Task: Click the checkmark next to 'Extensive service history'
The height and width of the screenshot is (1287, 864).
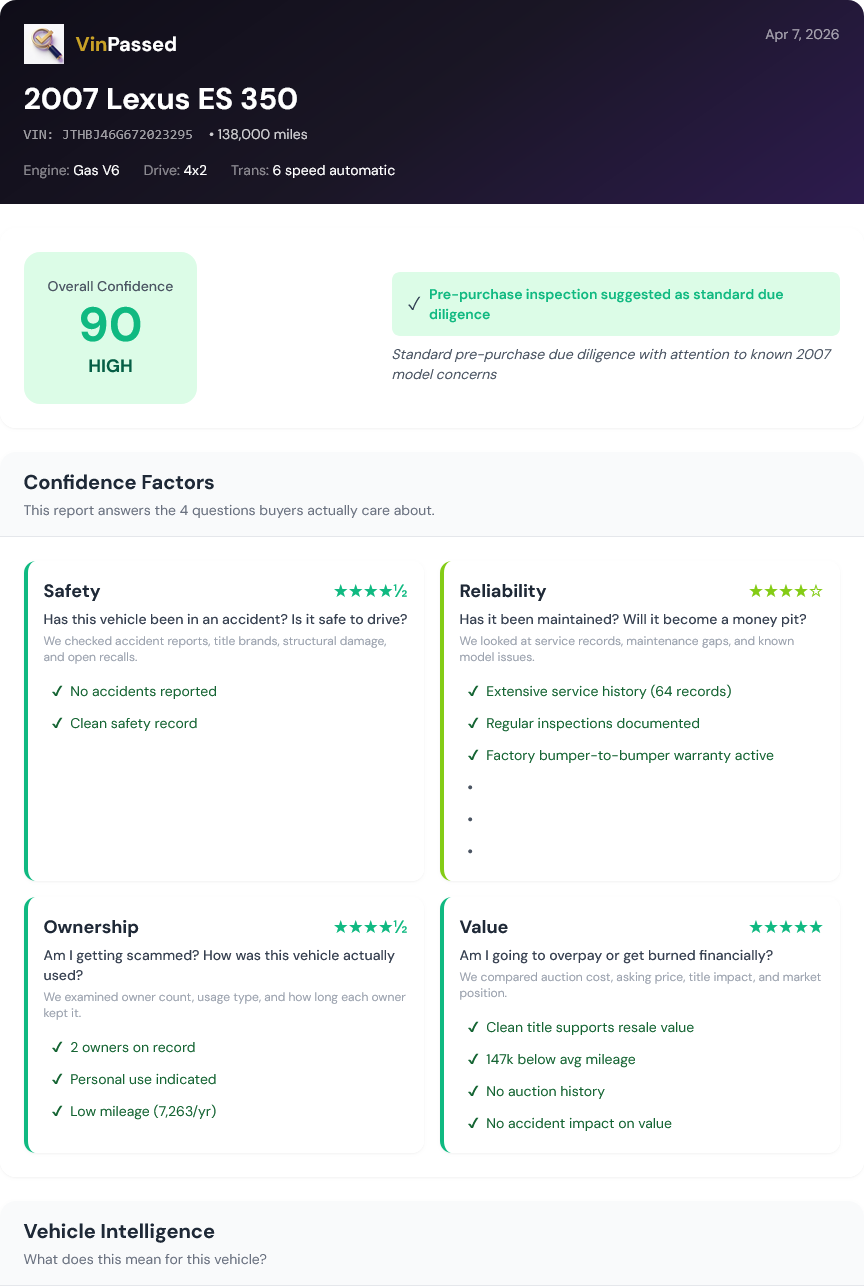Action: pyautogui.click(x=473, y=691)
